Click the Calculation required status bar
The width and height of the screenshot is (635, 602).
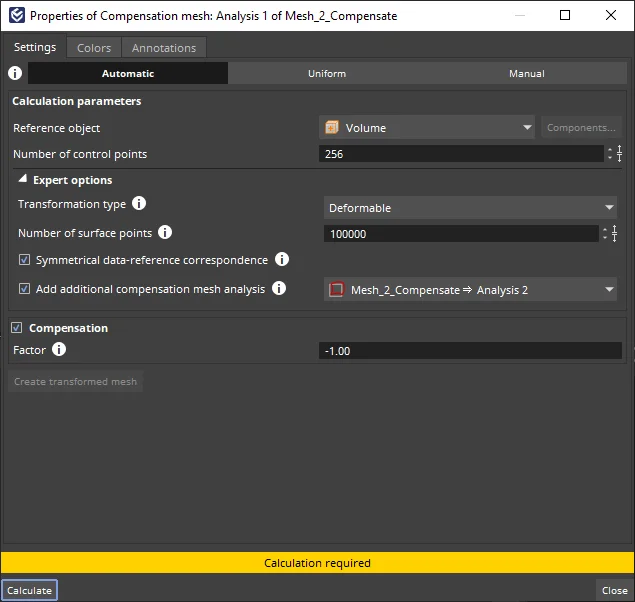point(318,563)
